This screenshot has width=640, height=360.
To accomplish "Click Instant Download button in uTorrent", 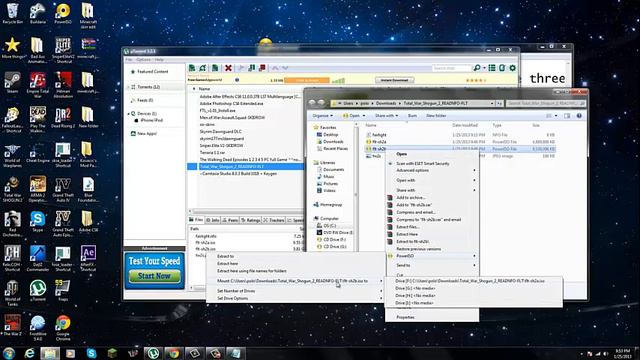I will [x=394, y=80].
